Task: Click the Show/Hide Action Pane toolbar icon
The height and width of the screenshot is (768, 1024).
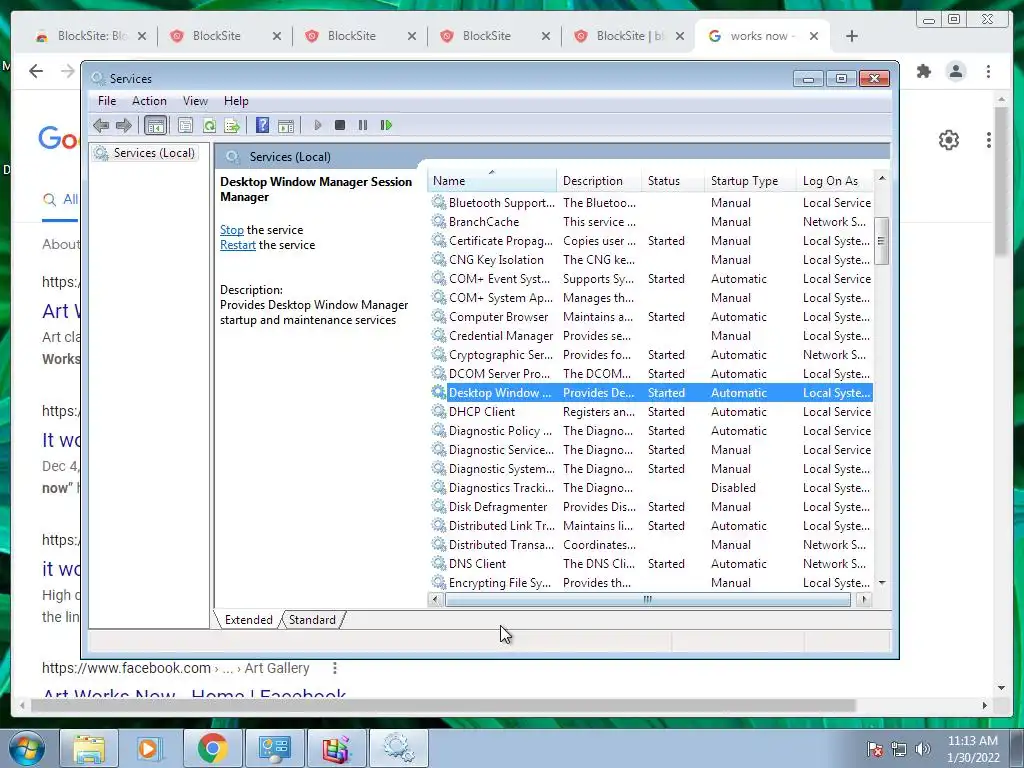Action: [x=286, y=125]
